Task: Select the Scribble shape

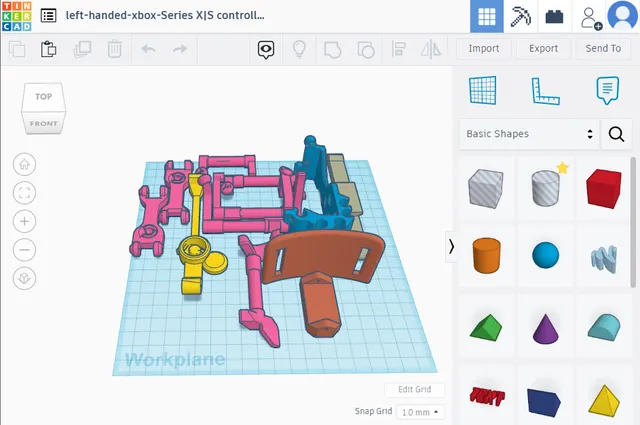Action: tap(604, 259)
